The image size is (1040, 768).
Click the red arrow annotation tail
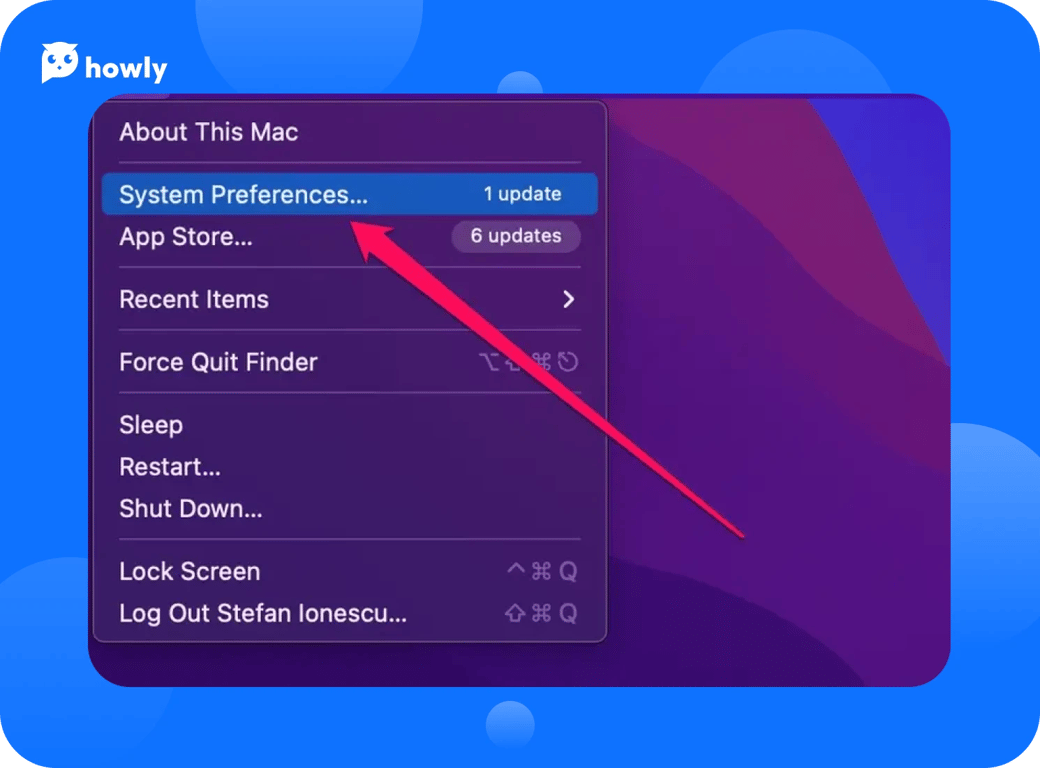736,531
